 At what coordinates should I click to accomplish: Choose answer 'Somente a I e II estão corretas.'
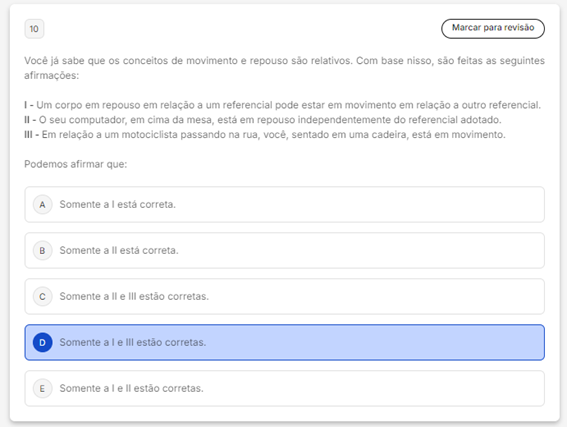pyautogui.click(x=131, y=388)
